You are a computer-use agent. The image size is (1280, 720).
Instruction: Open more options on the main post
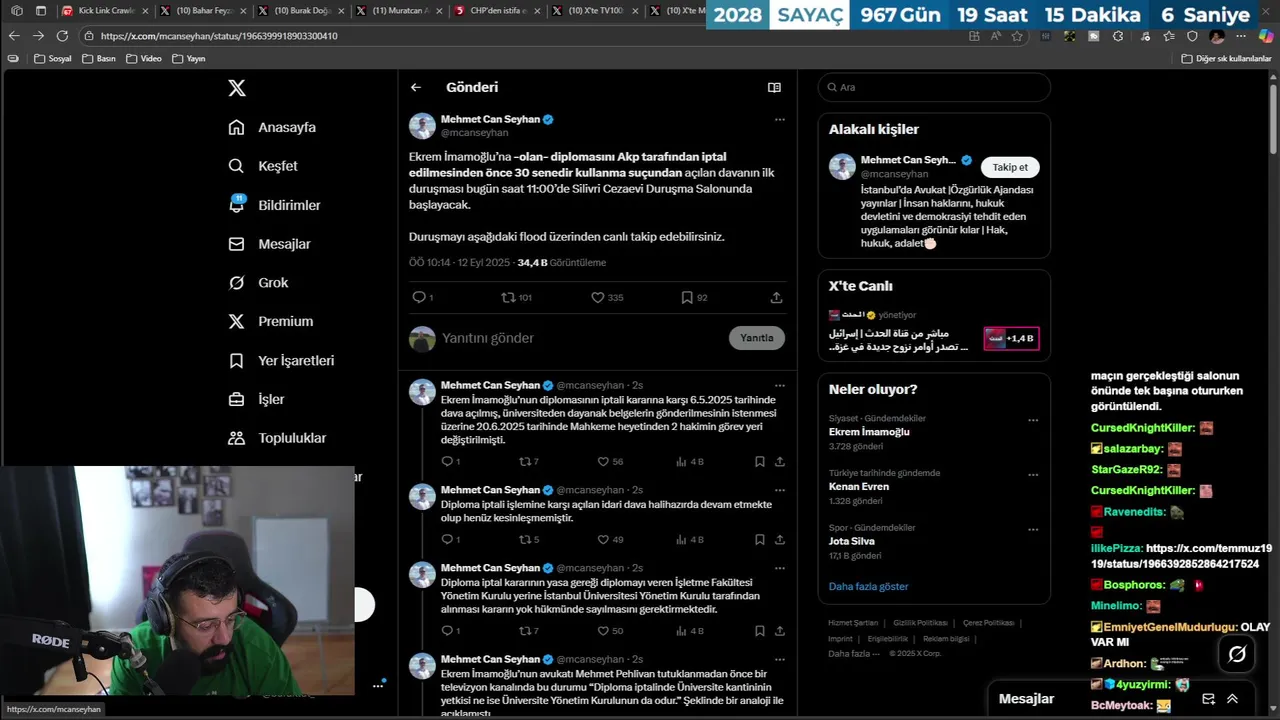tap(780, 119)
